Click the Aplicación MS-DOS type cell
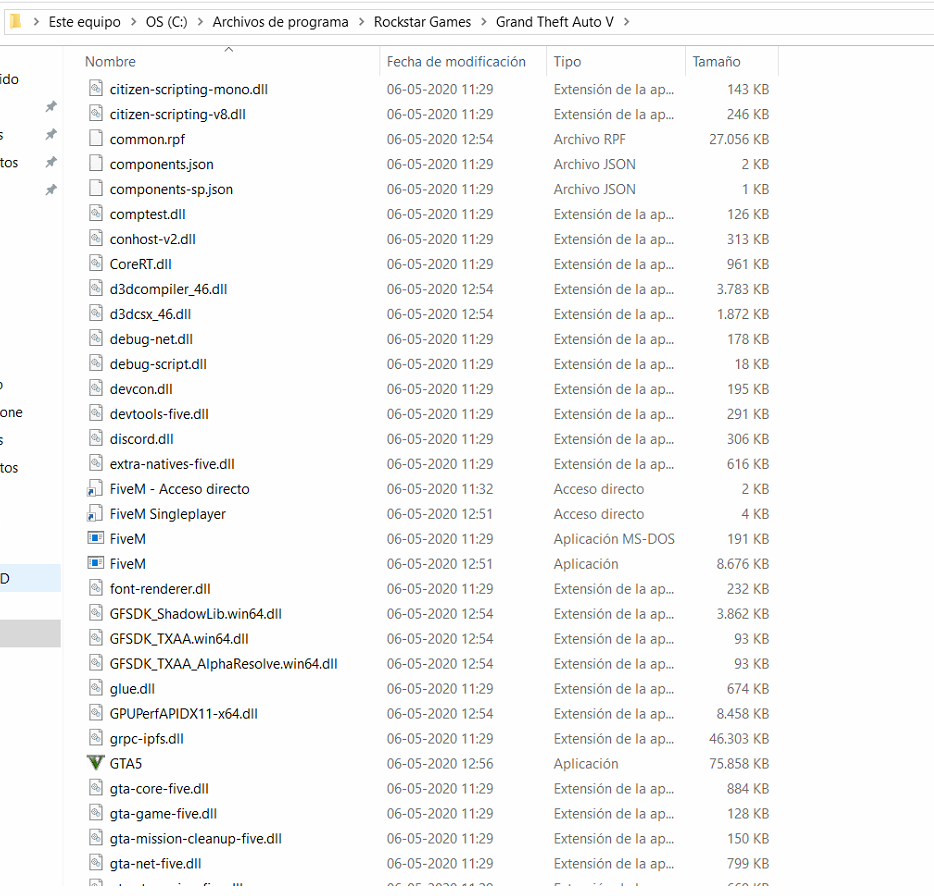Screen dimensions: 934x896 614,539
